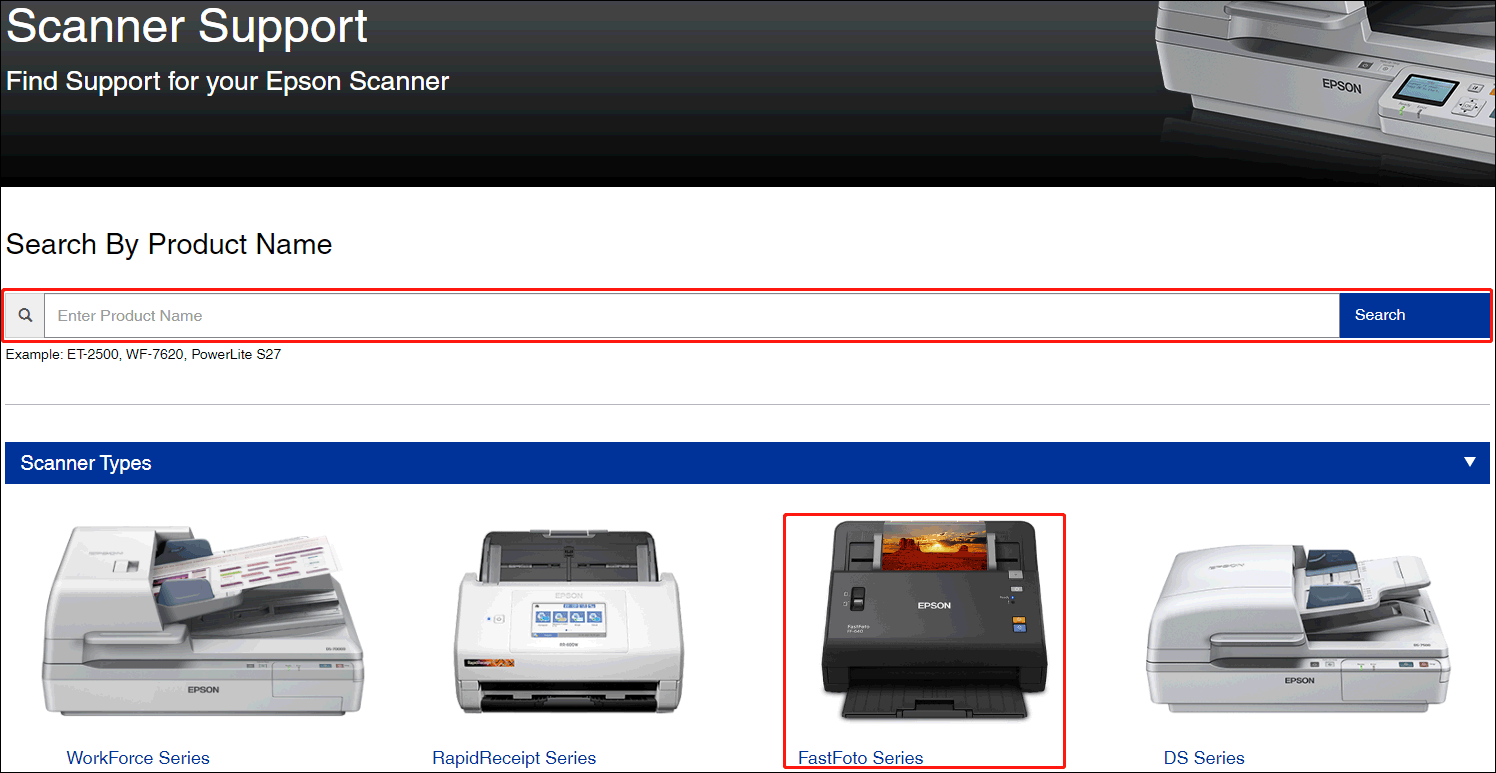Click the Scanner Types header bar
This screenshot has height=773, width=1496.
tap(747, 463)
